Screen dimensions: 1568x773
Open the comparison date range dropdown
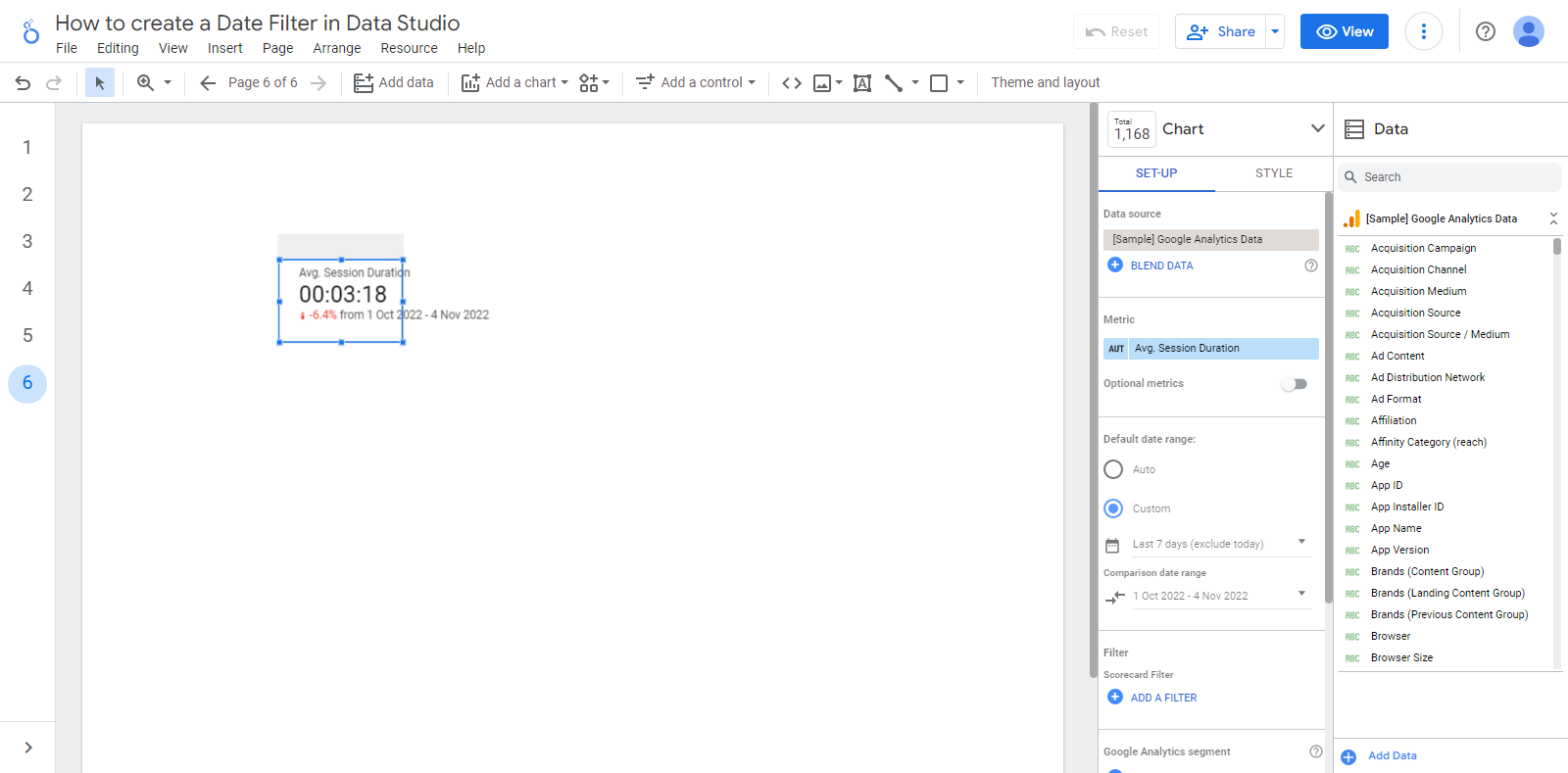tap(1221, 596)
